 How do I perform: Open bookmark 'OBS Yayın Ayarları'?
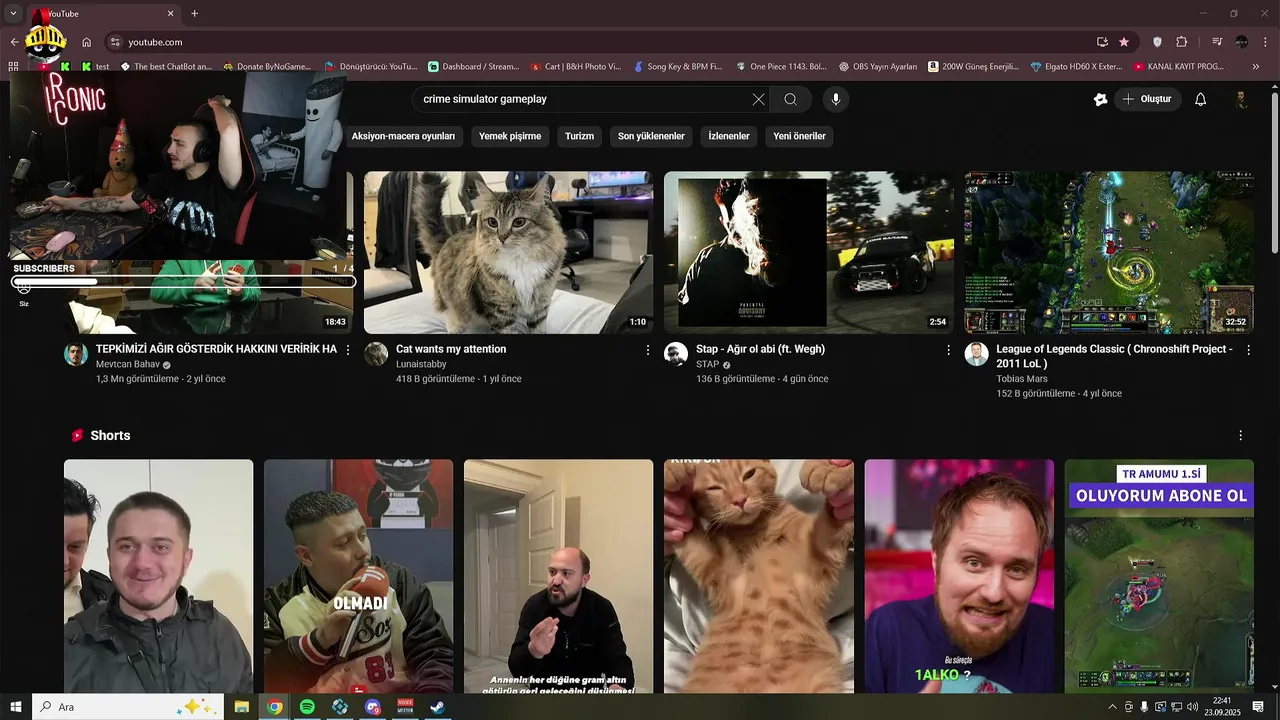877,67
